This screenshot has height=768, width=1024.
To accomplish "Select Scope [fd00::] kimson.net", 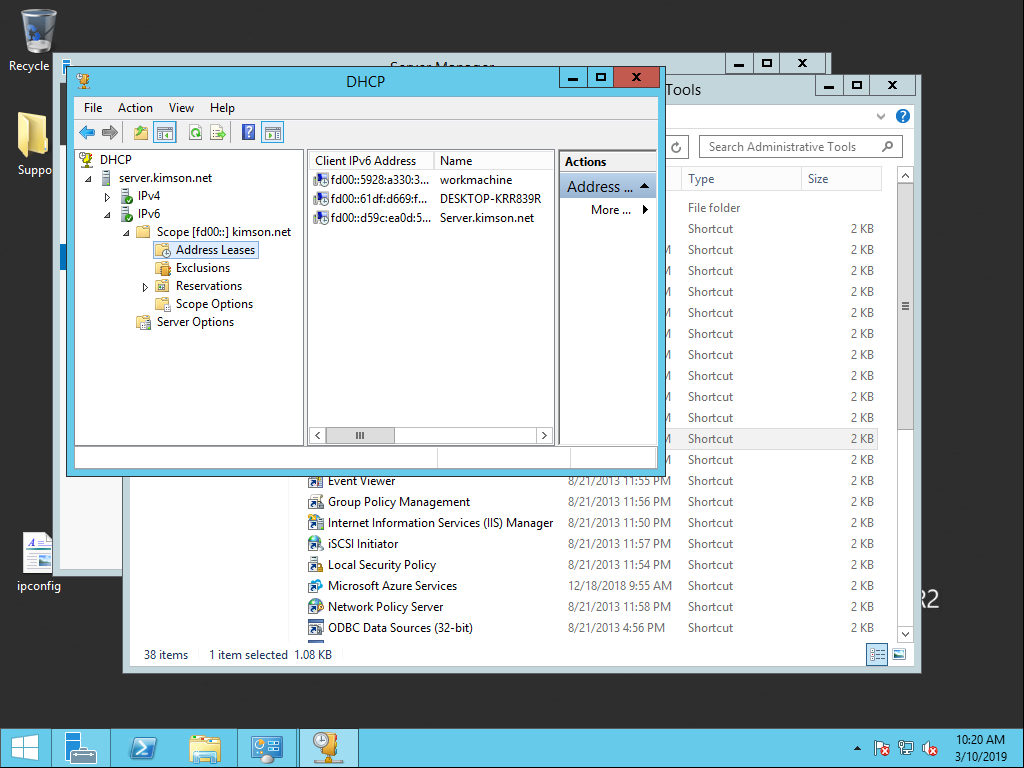I will click(223, 232).
